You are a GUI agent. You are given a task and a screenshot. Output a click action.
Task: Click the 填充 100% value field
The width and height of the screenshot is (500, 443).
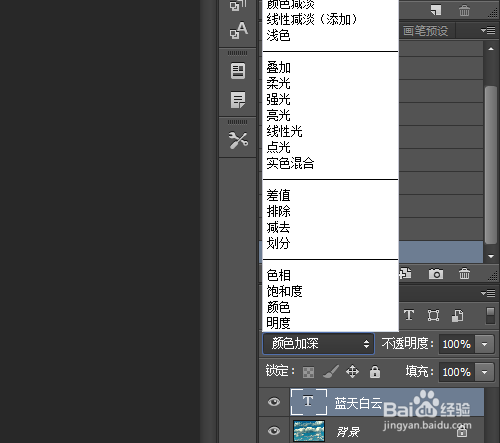pos(457,372)
